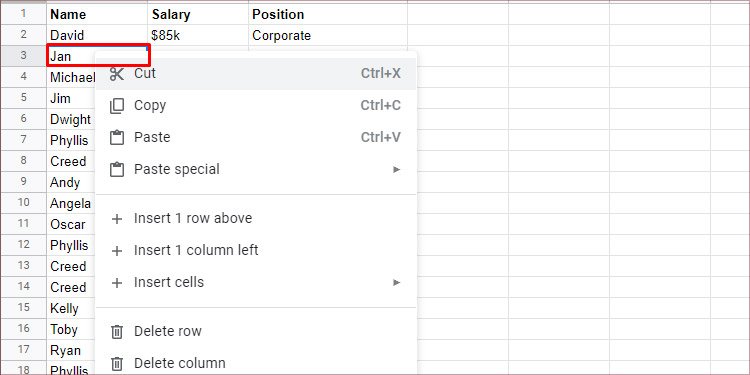Click the Paste special clipboard icon
This screenshot has height=375, width=750.
coord(117,169)
